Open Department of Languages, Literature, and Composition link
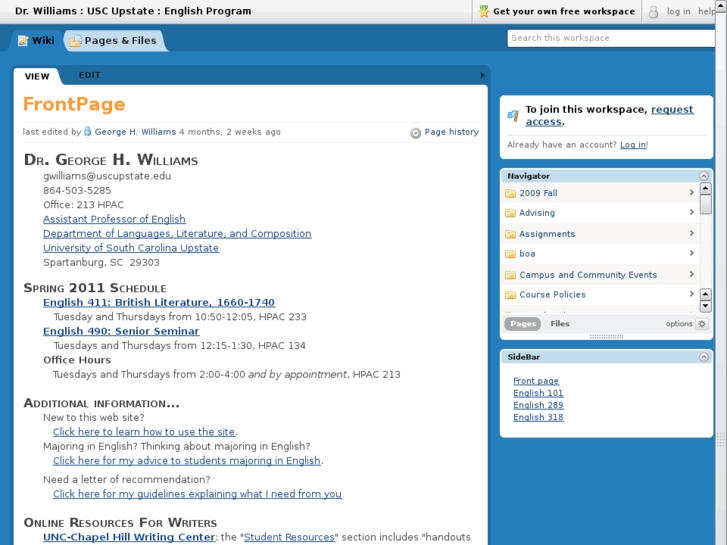This screenshot has width=727, height=545. pos(177,233)
